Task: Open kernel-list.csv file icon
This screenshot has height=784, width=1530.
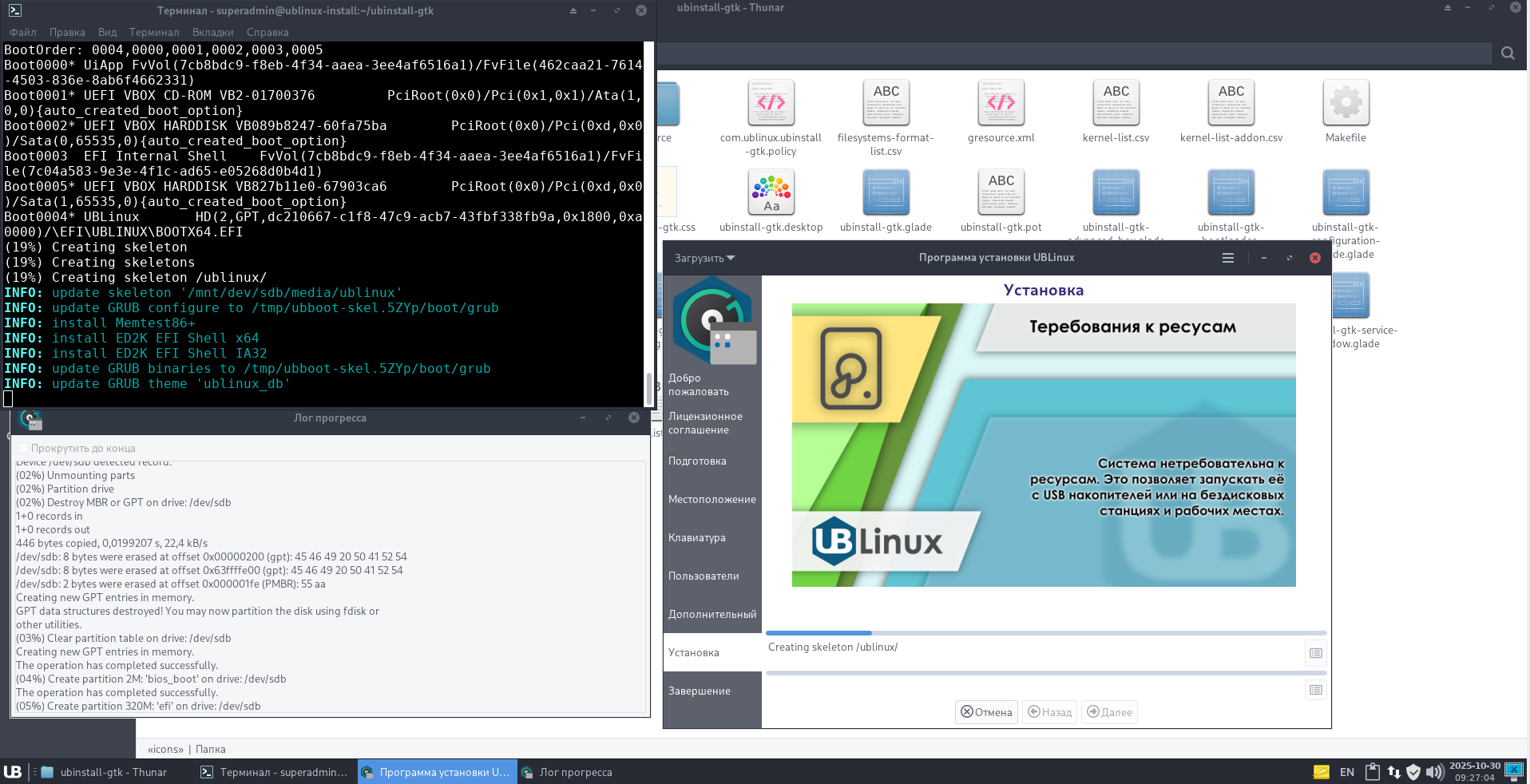Action: tap(1116, 104)
